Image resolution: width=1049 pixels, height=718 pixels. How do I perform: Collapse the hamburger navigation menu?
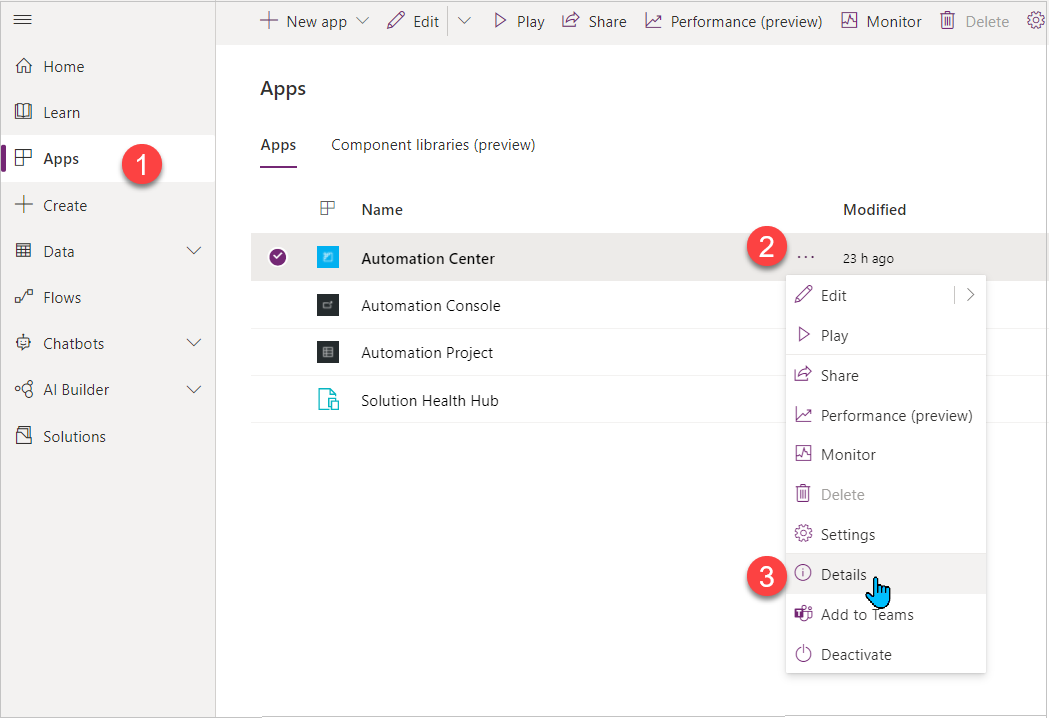pyautogui.click(x=23, y=20)
